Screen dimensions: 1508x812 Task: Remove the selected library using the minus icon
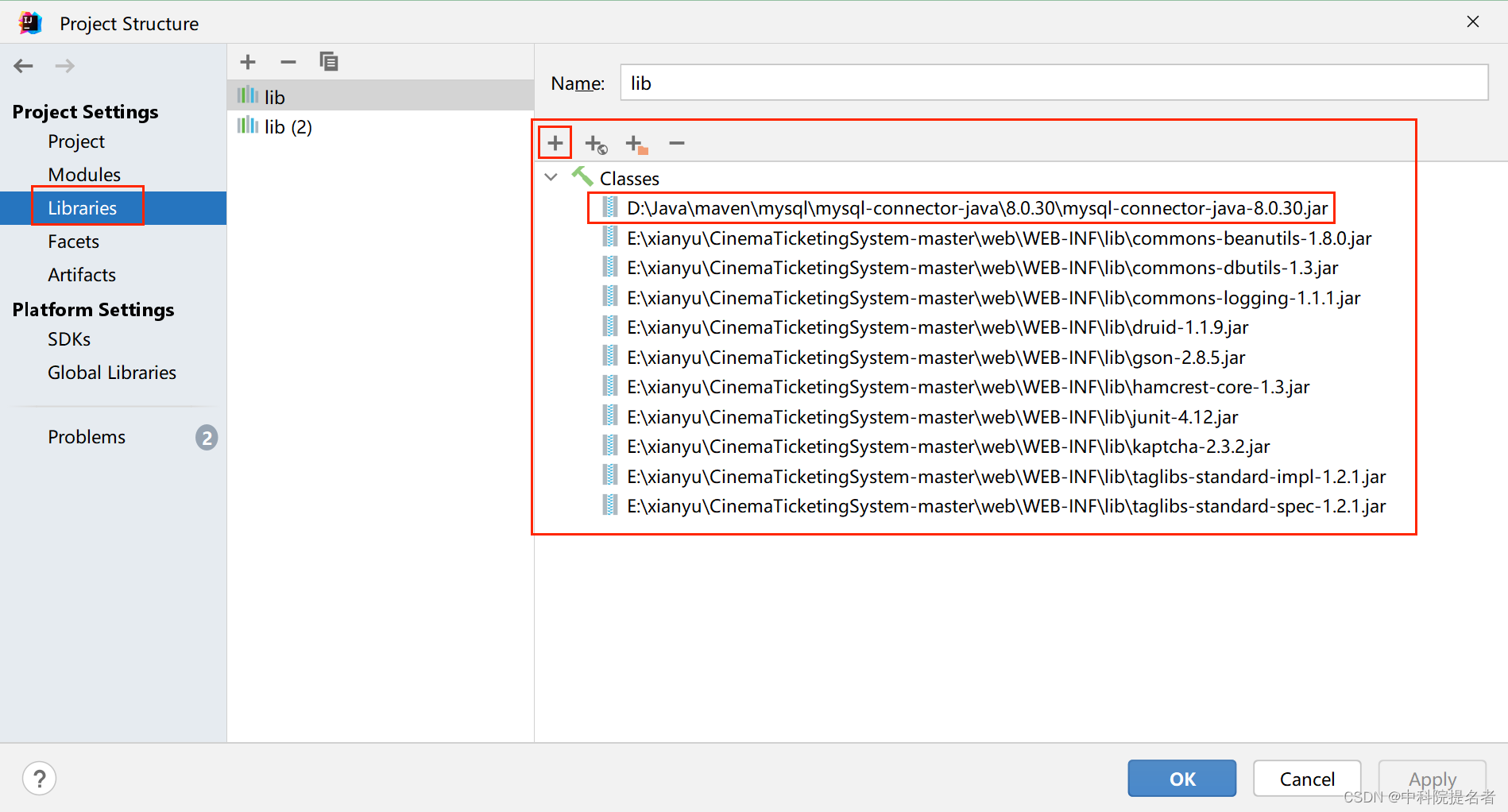click(x=288, y=61)
